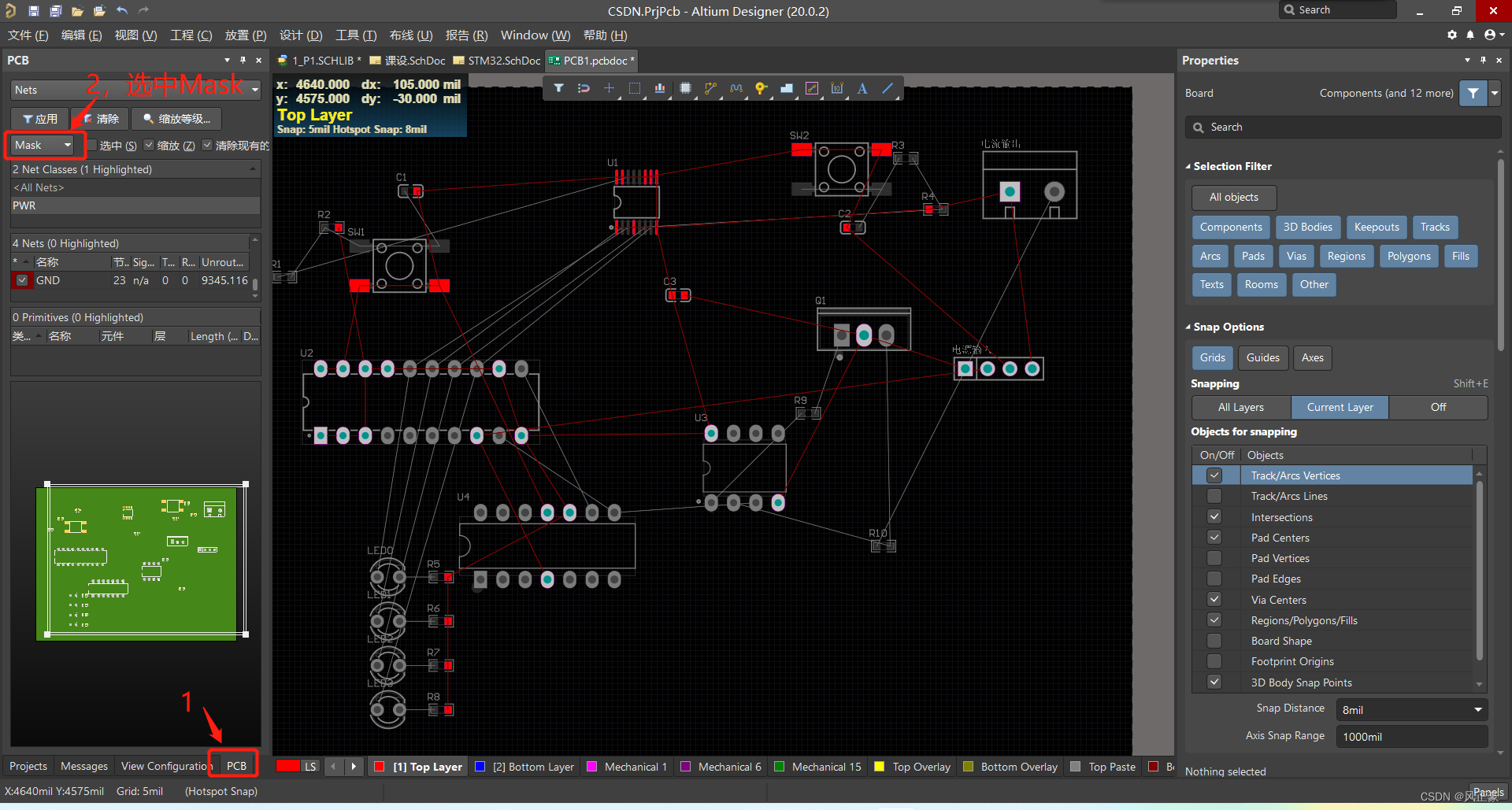Select the selection filter funnel tool
The image size is (1512, 810).
[x=558, y=88]
